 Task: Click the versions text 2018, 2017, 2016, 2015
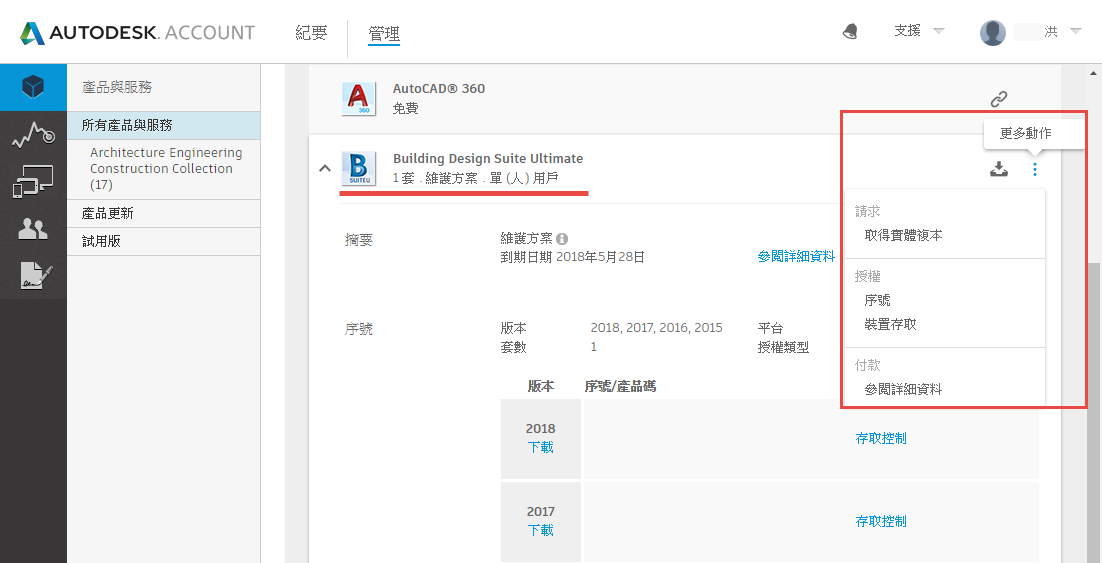click(x=656, y=328)
